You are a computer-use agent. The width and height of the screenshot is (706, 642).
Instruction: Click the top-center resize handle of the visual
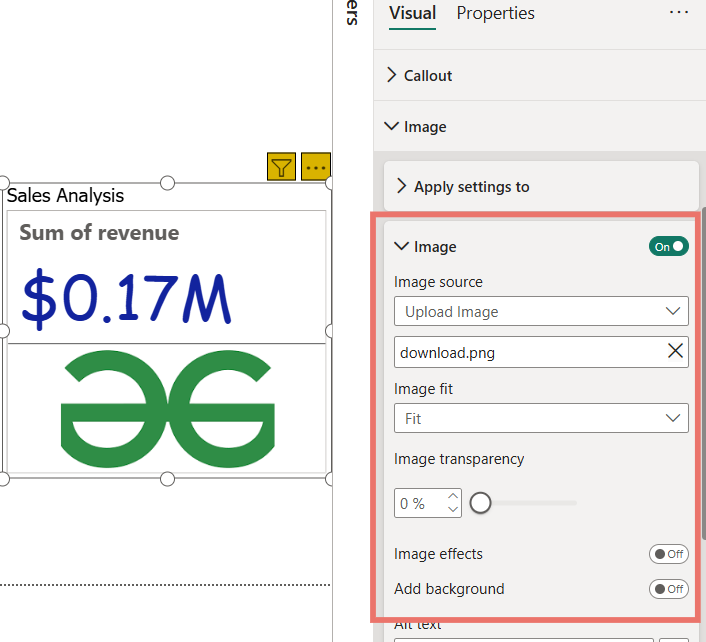click(x=167, y=183)
